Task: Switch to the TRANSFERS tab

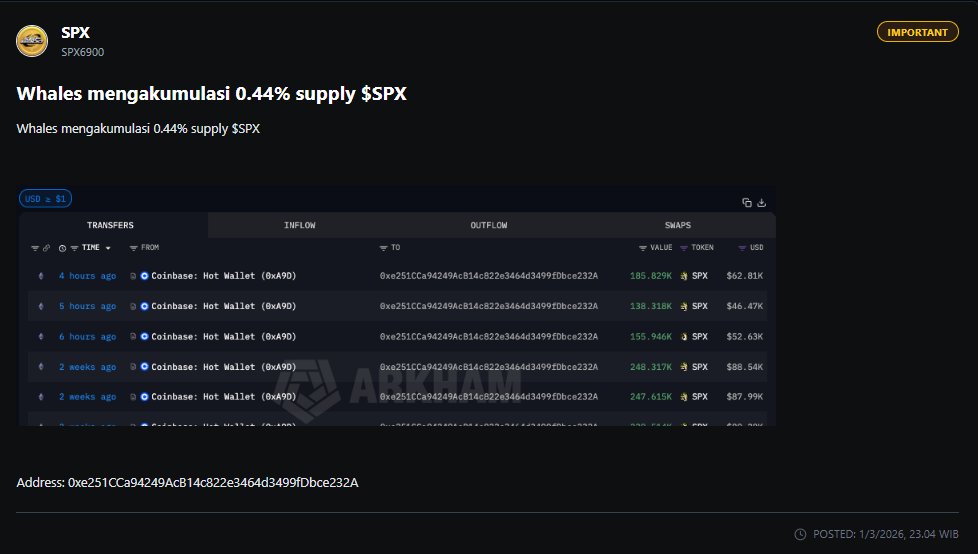Action: [x=110, y=225]
